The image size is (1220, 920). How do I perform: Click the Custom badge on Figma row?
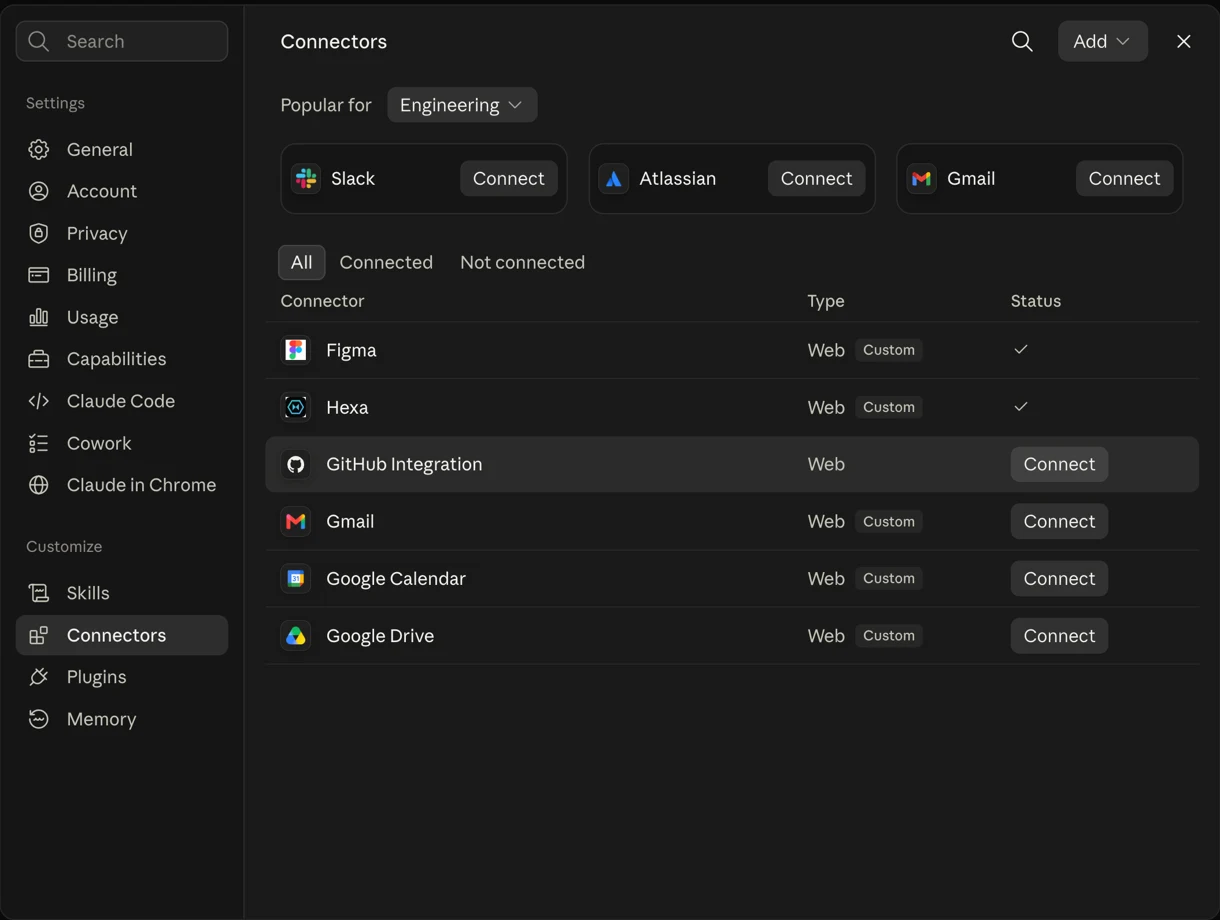889,350
